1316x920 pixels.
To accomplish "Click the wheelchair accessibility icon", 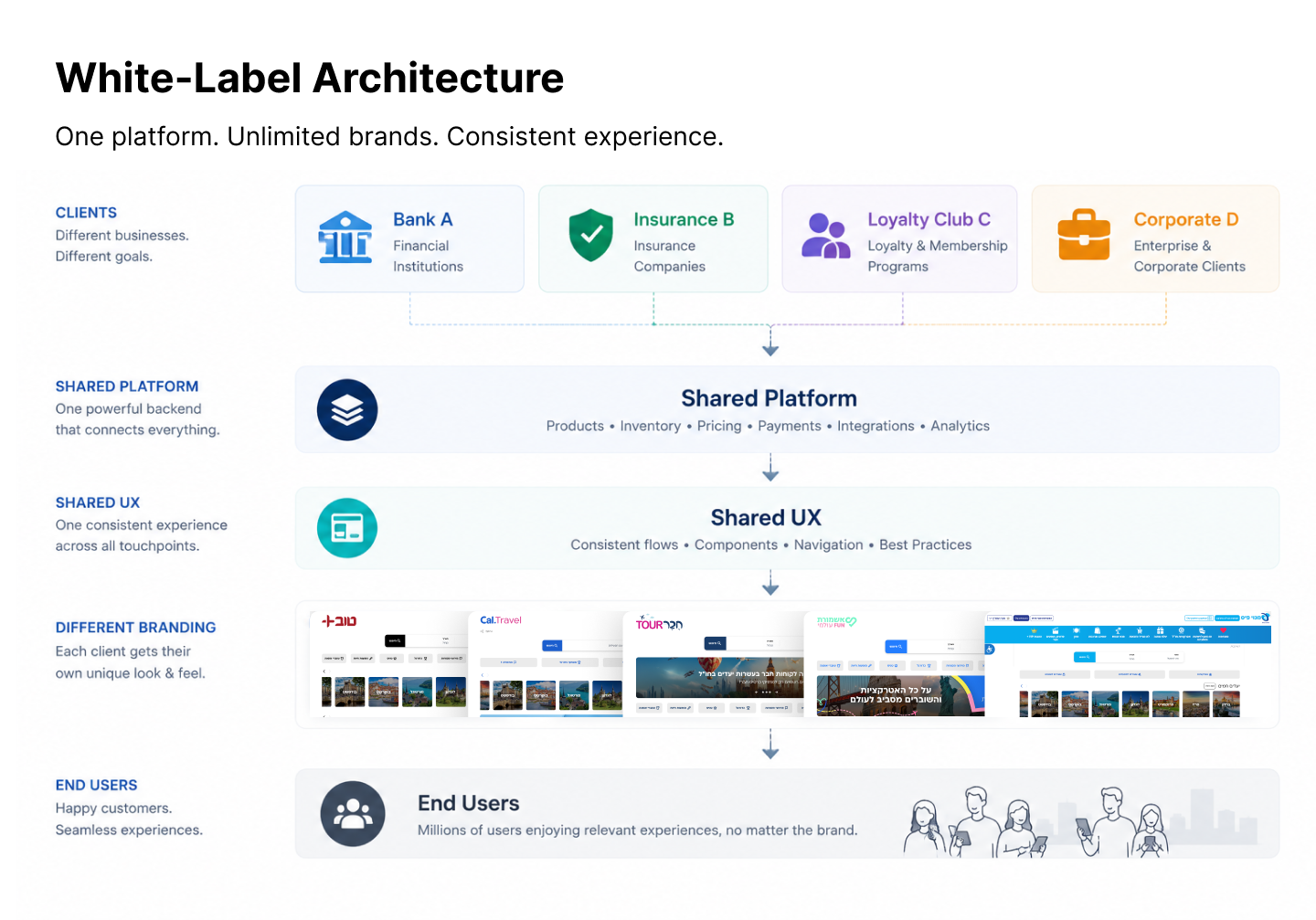I will [x=989, y=650].
